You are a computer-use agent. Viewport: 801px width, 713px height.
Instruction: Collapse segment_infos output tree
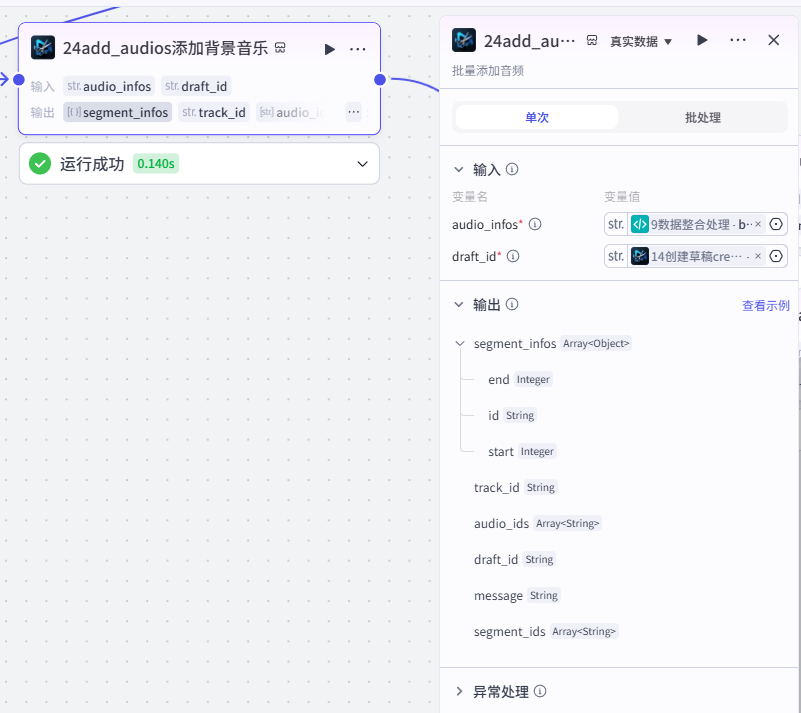(460, 343)
